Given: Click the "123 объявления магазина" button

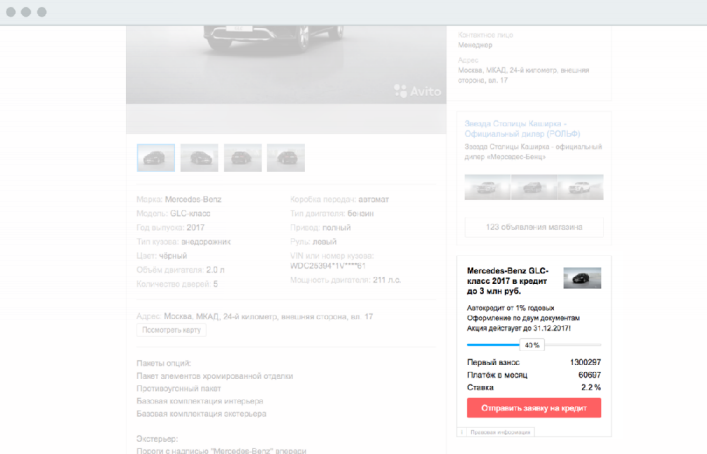Looking at the screenshot, I should (x=534, y=227).
